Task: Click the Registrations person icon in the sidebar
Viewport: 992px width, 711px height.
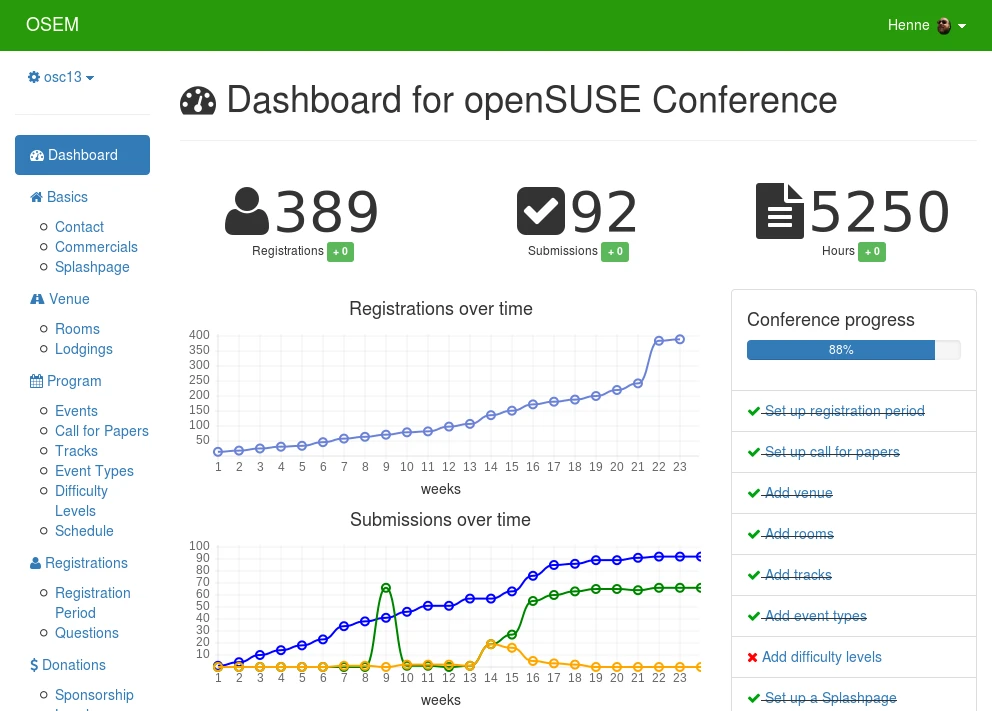Action: point(35,564)
